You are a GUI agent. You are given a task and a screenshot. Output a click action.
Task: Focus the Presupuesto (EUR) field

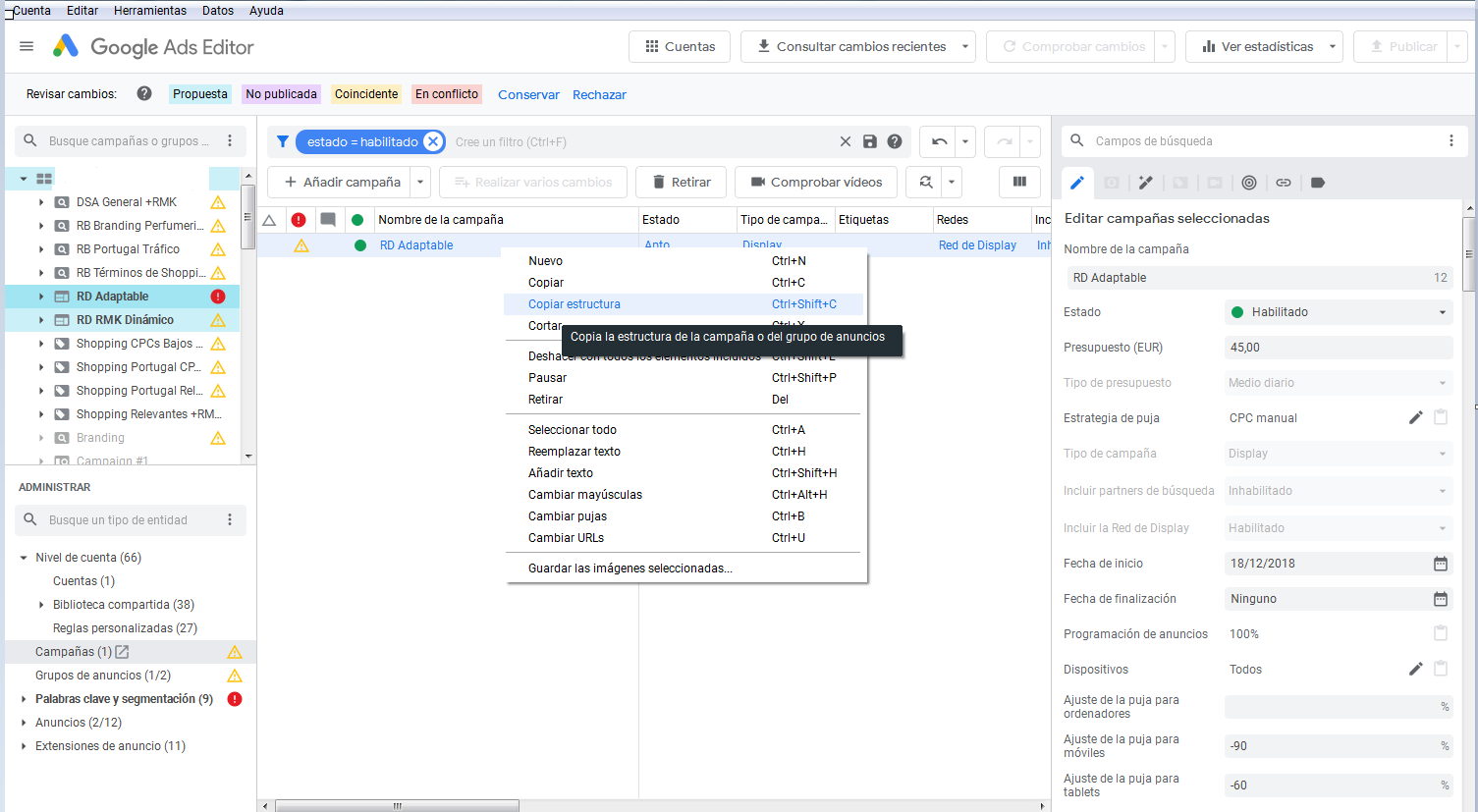1339,348
